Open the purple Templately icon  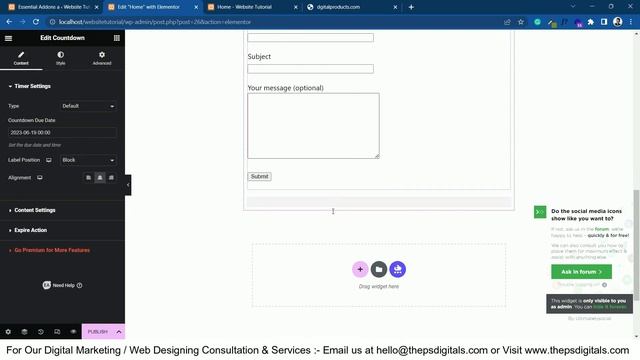point(398,269)
